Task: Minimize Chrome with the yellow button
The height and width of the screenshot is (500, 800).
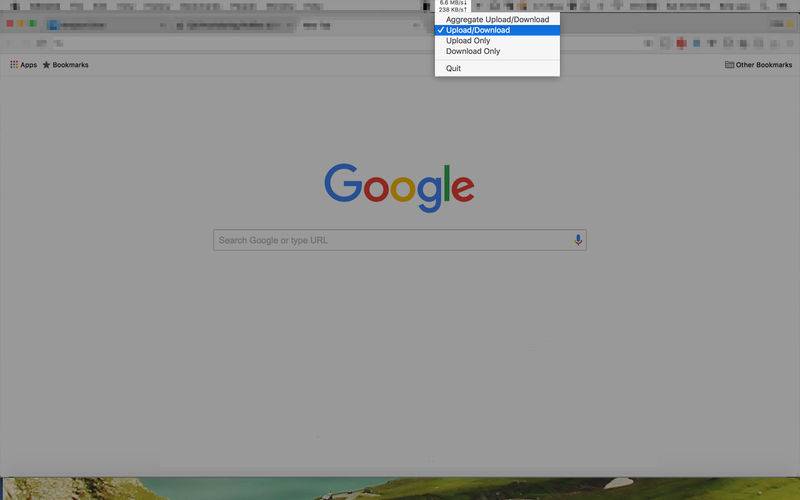Action: pyautogui.click(x=21, y=23)
